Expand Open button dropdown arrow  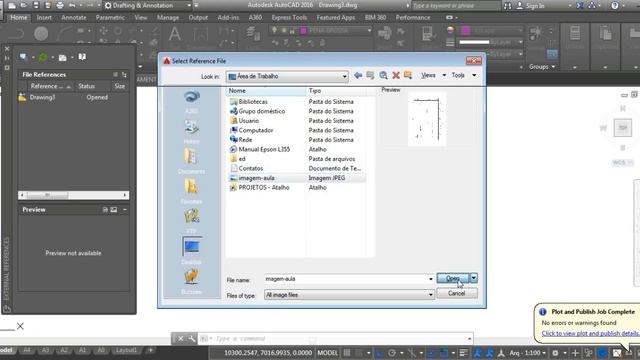pos(473,278)
